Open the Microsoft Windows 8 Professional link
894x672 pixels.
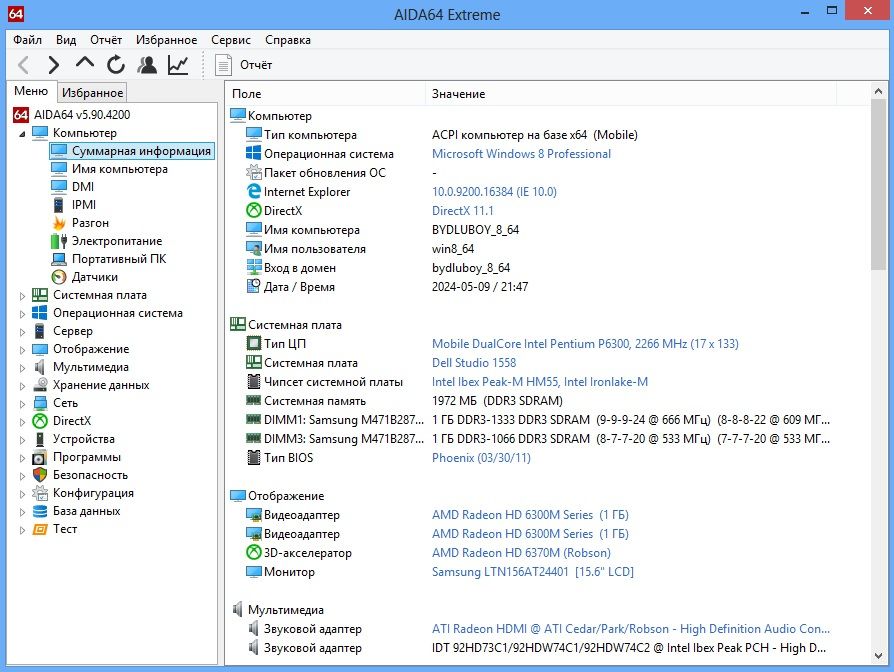pos(521,154)
